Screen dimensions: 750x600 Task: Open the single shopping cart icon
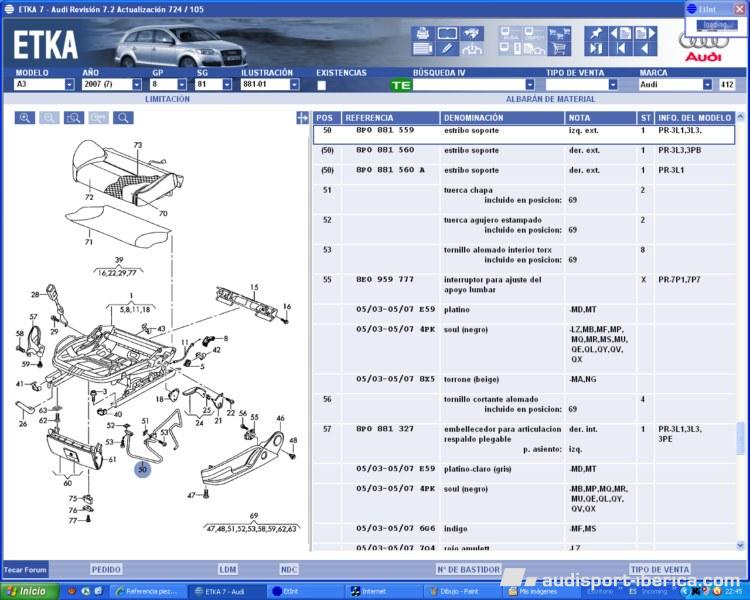[559, 48]
